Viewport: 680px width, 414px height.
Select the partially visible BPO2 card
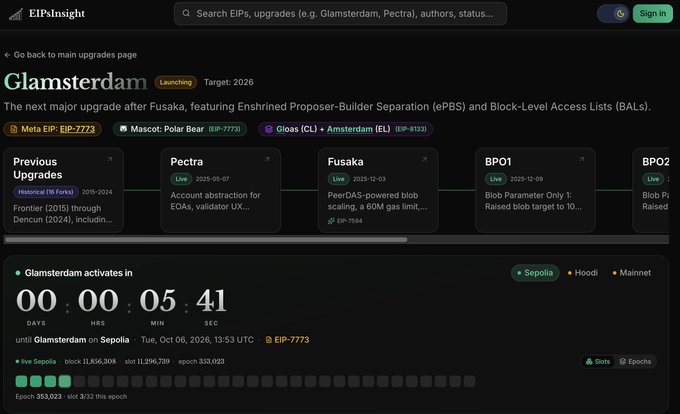point(651,190)
